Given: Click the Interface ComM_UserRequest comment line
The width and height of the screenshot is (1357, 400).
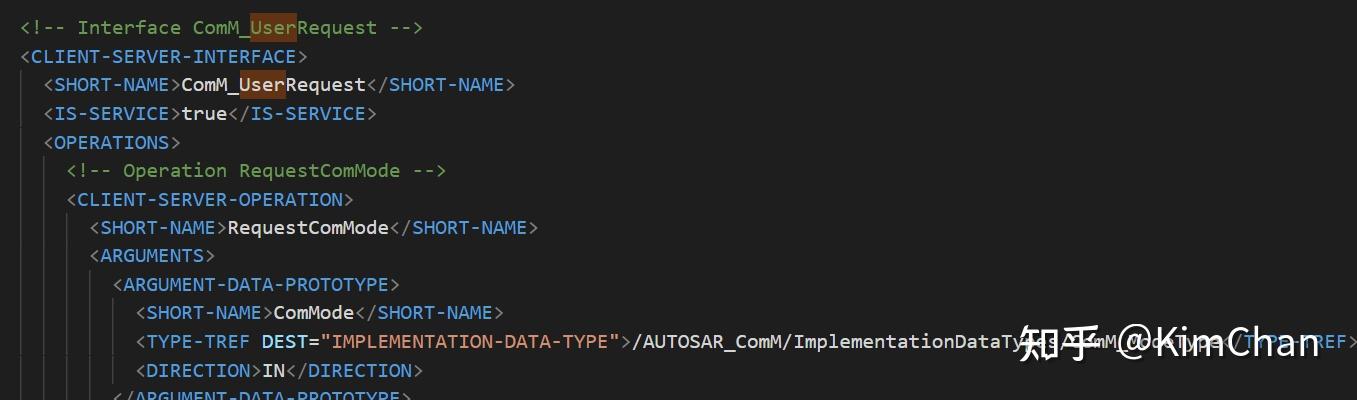Looking at the screenshot, I should 221,28.
